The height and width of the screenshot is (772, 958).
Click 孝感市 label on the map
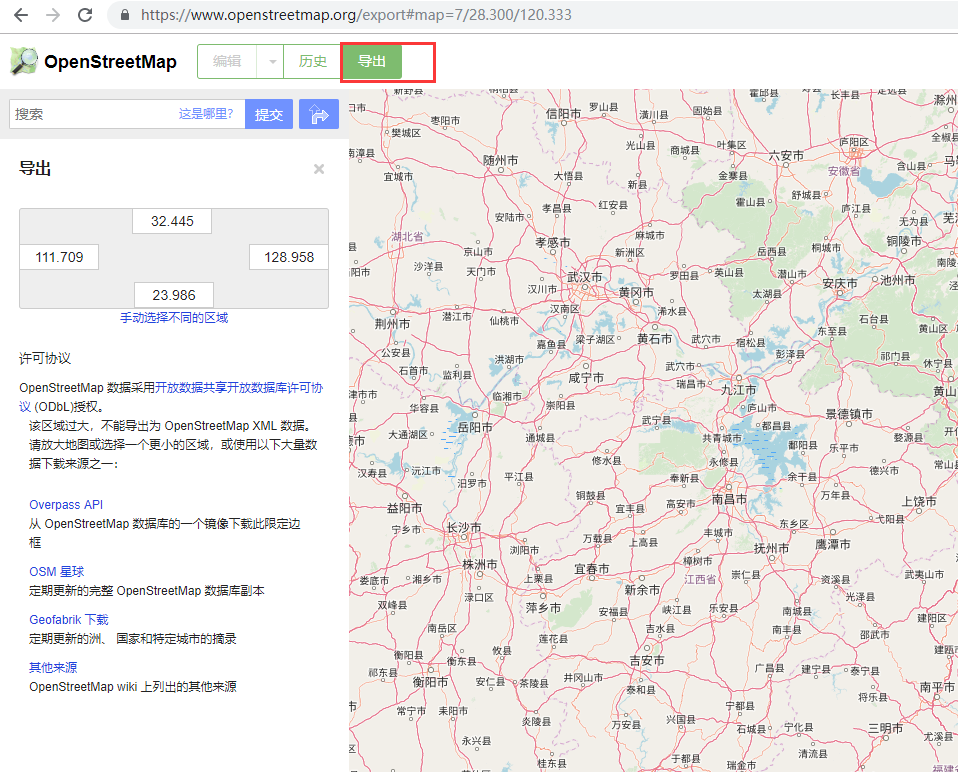(x=553, y=242)
